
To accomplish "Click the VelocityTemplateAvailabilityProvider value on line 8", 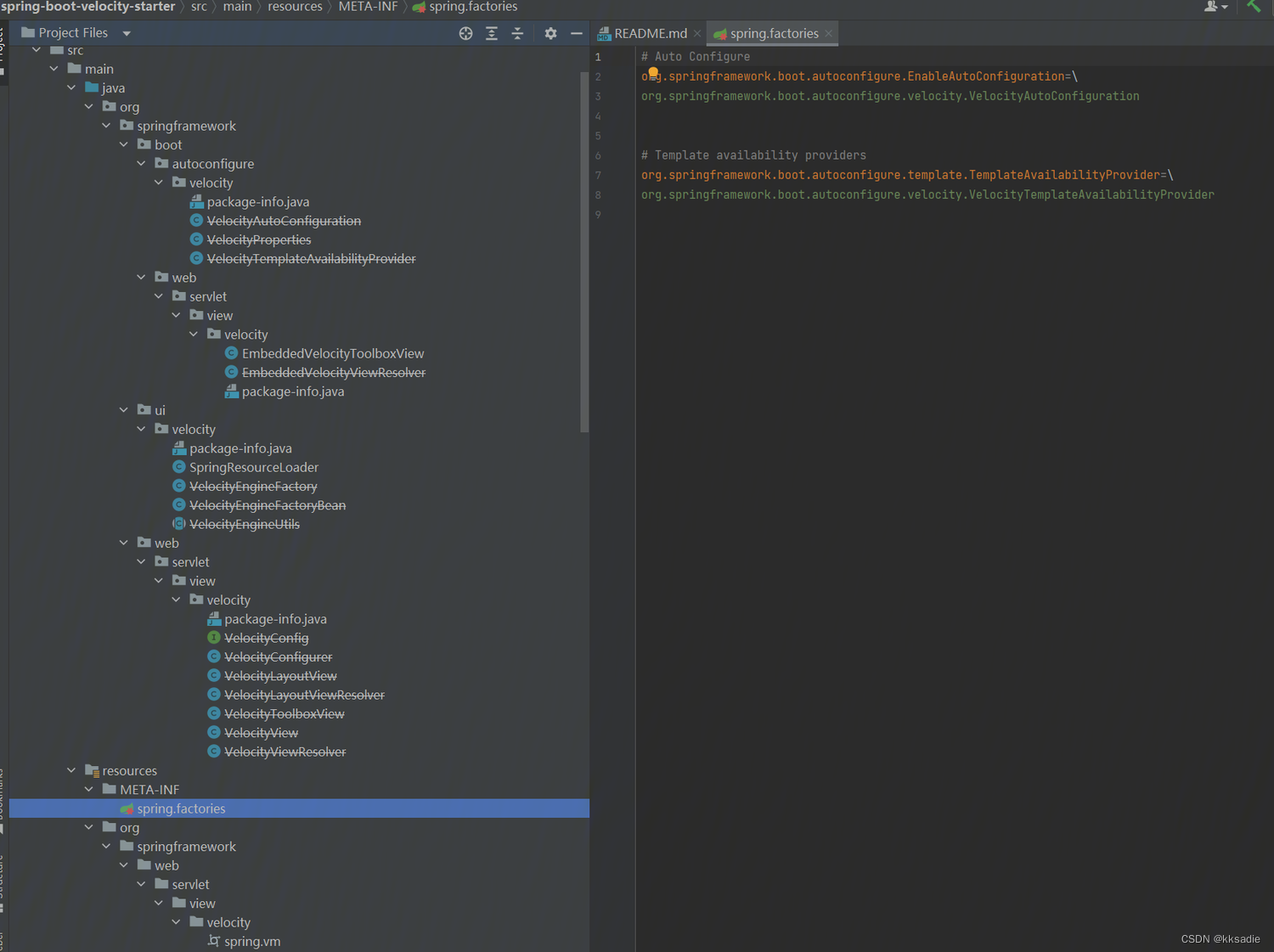I will pyautogui.click(x=927, y=194).
